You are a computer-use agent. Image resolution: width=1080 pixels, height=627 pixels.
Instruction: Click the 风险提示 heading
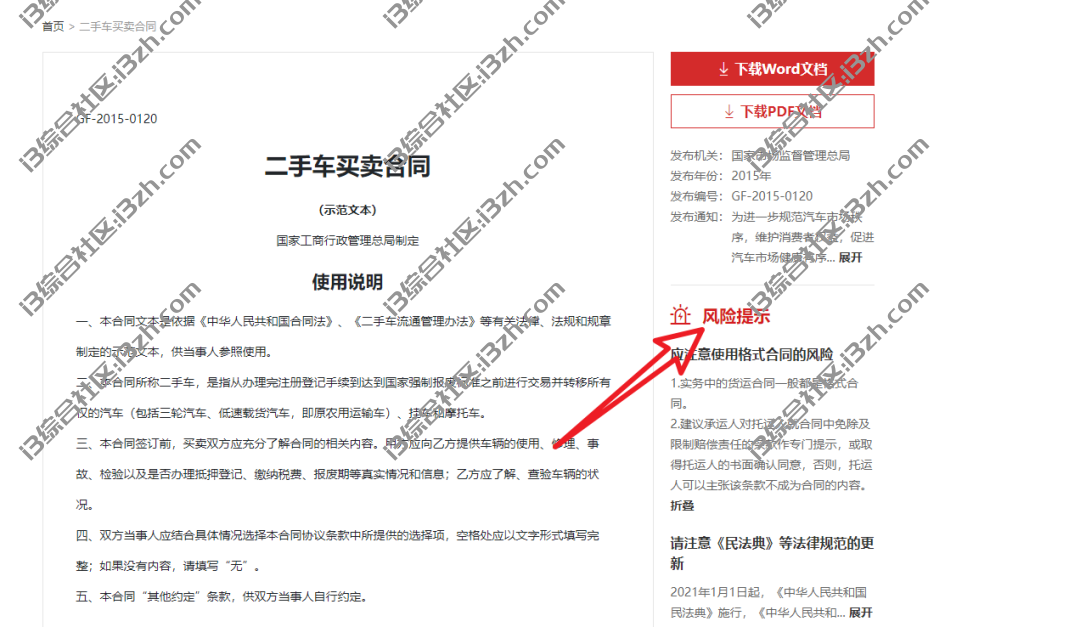736,316
